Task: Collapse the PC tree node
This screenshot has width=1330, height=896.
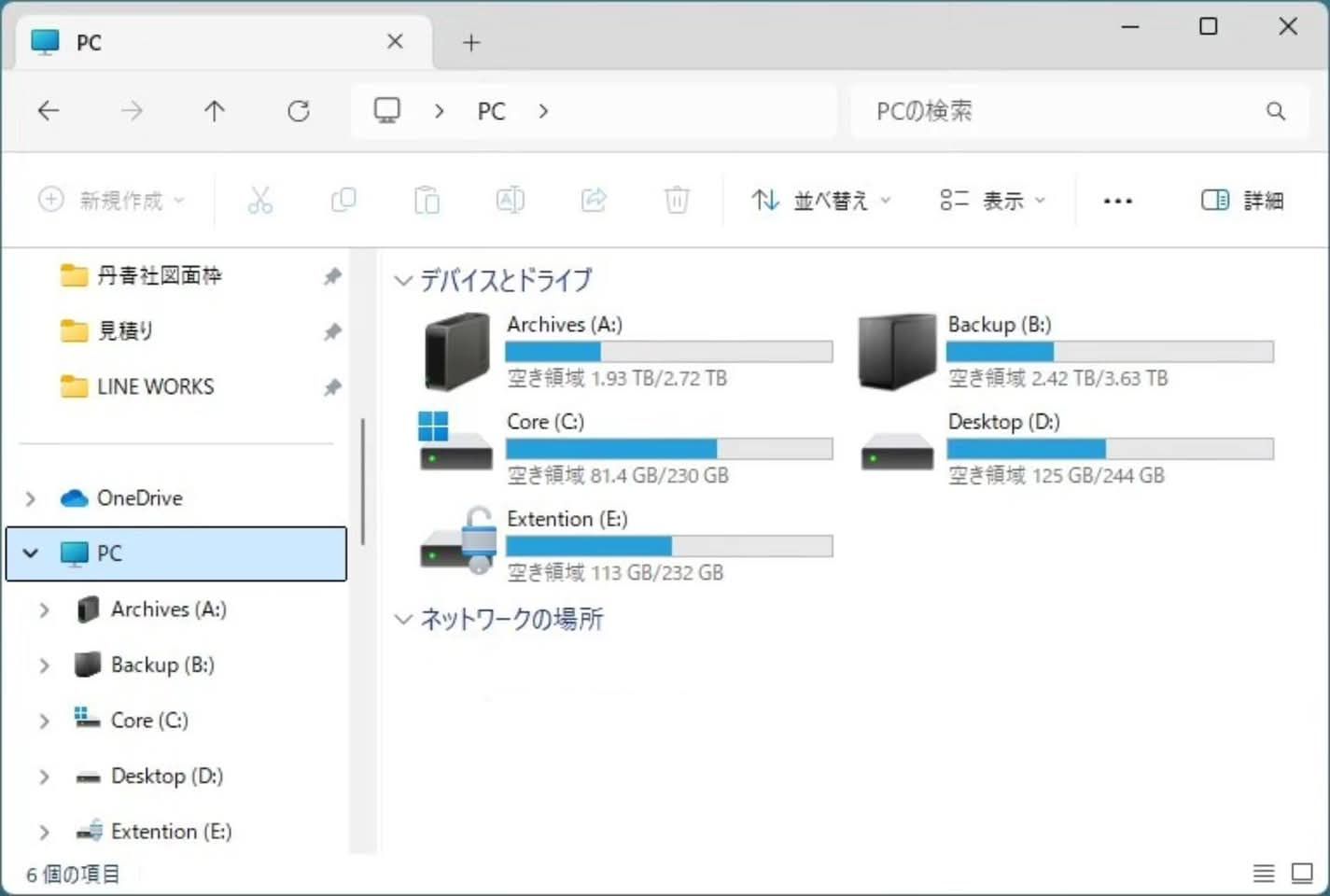Action: click(x=31, y=553)
